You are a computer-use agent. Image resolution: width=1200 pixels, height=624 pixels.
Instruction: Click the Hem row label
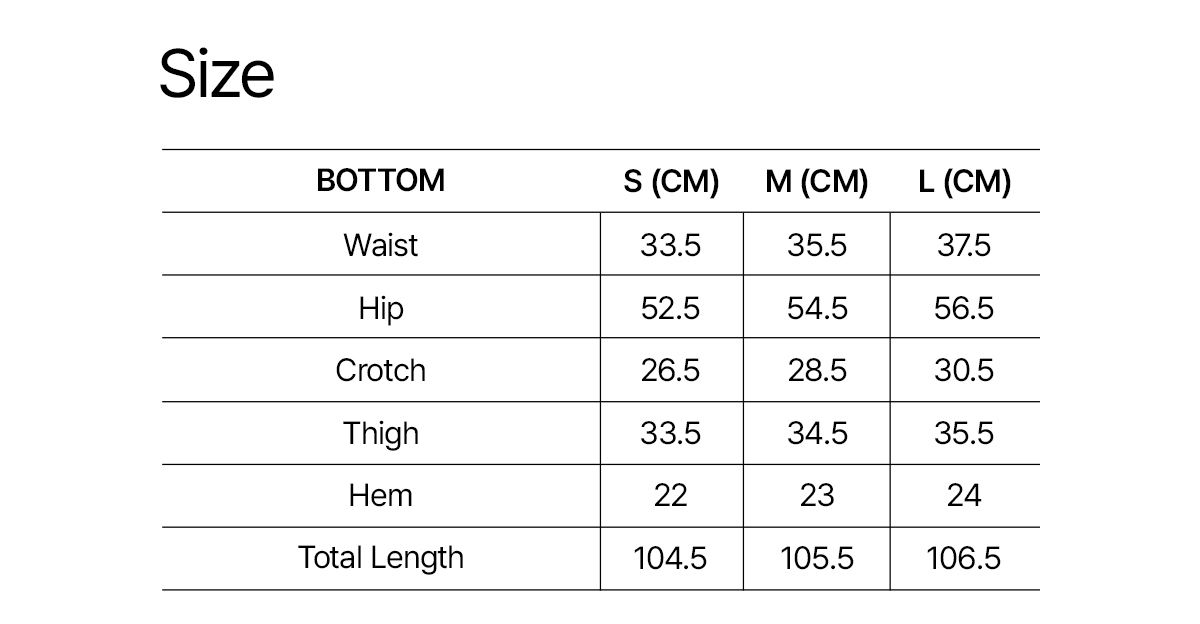[380, 496]
